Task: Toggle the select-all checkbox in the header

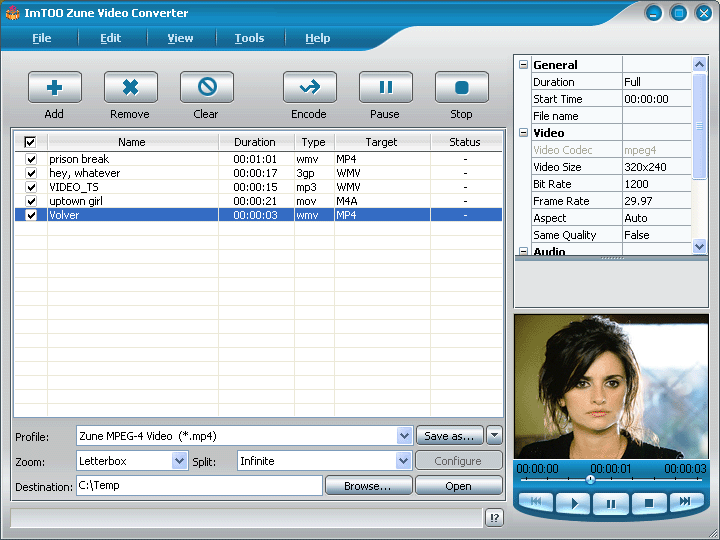Action: pyautogui.click(x=30, y=142)
